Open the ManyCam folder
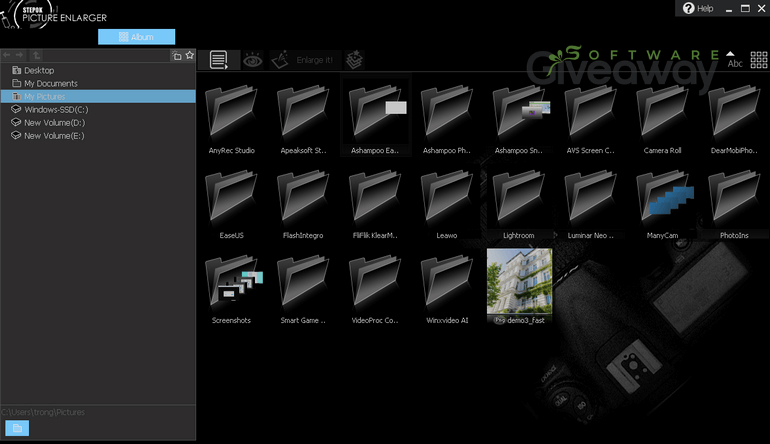This screenshot has width=770, height=444. [x=664, y=204]
